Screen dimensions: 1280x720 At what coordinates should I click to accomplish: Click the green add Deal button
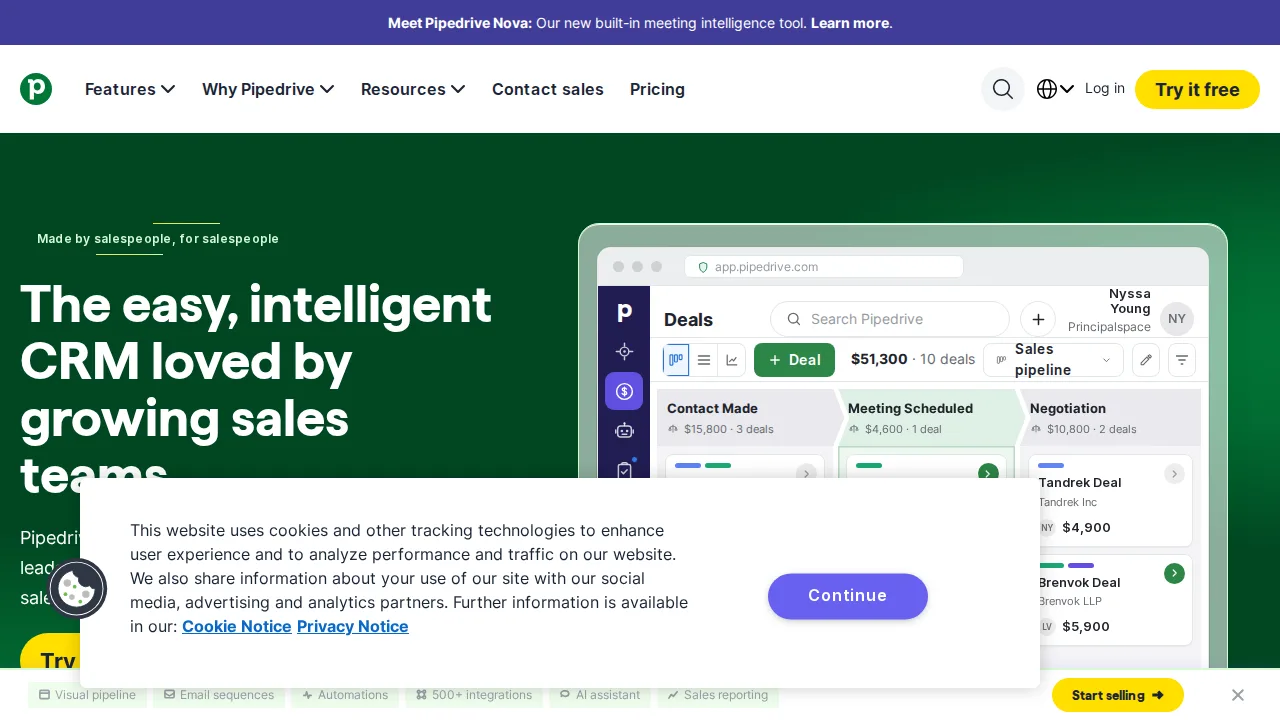794,360
